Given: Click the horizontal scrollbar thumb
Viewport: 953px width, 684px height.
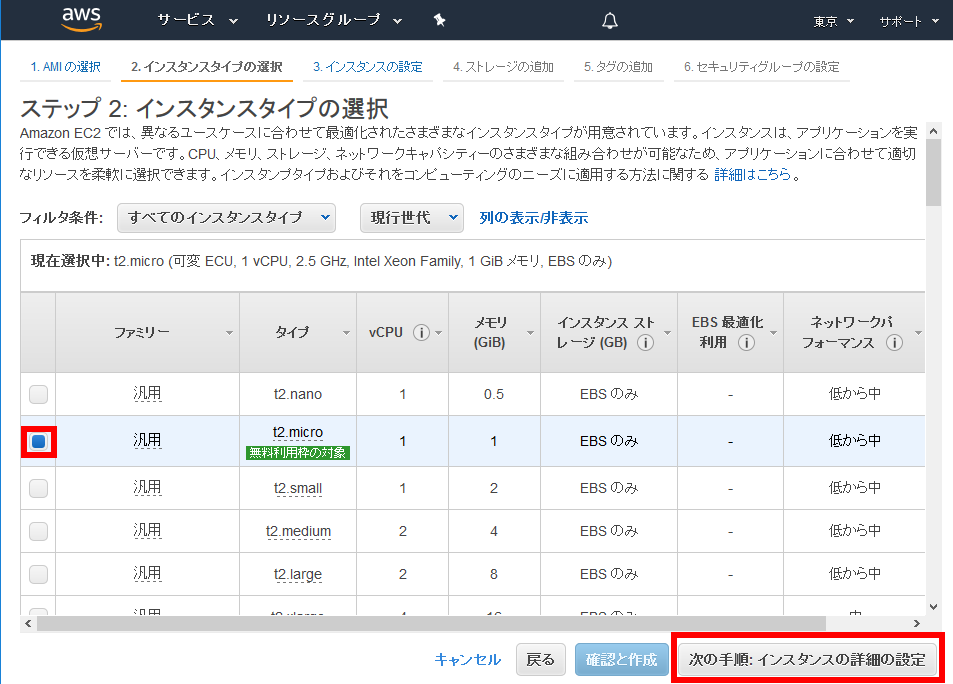Looking at the screenshot, I should pyautogui.click(x=431, y=623).
